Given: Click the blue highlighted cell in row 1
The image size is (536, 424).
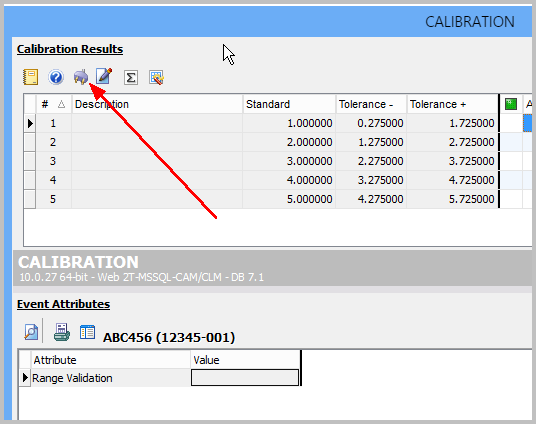Looking at the screenshot, I should 527,123.
